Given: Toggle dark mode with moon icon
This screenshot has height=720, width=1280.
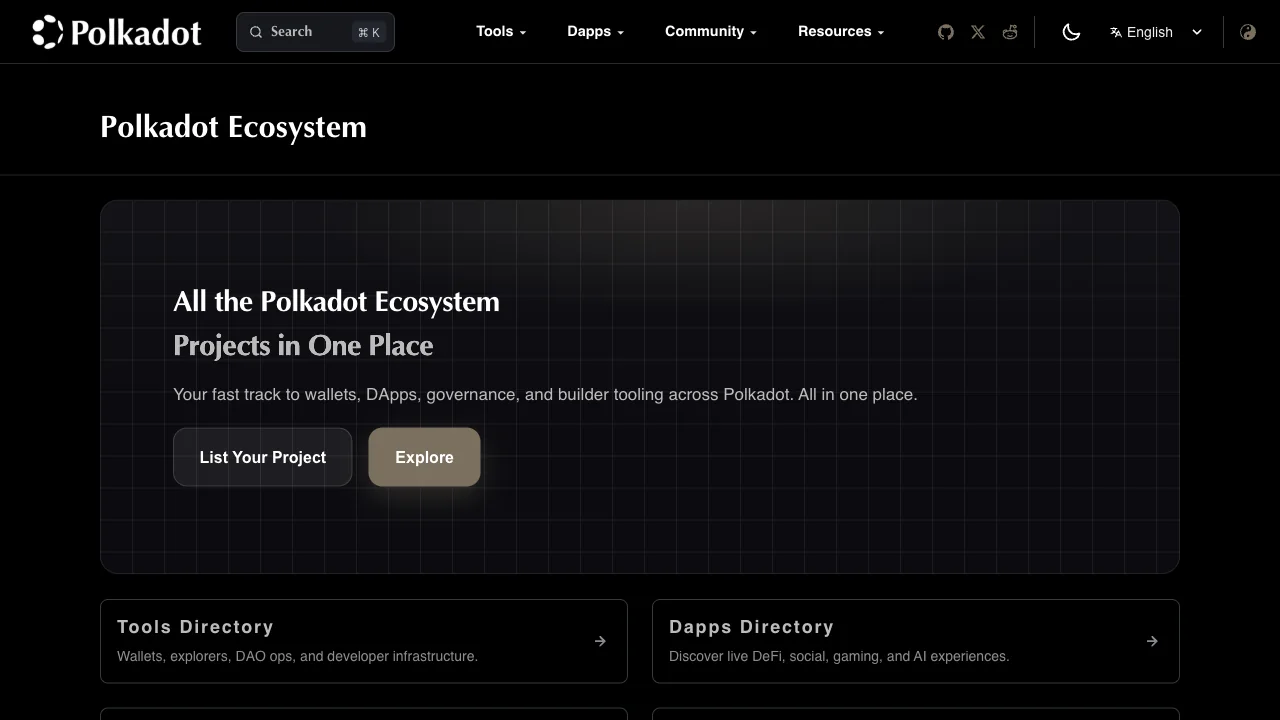Looking at the screenshot, I should (x=1071, y=32).
